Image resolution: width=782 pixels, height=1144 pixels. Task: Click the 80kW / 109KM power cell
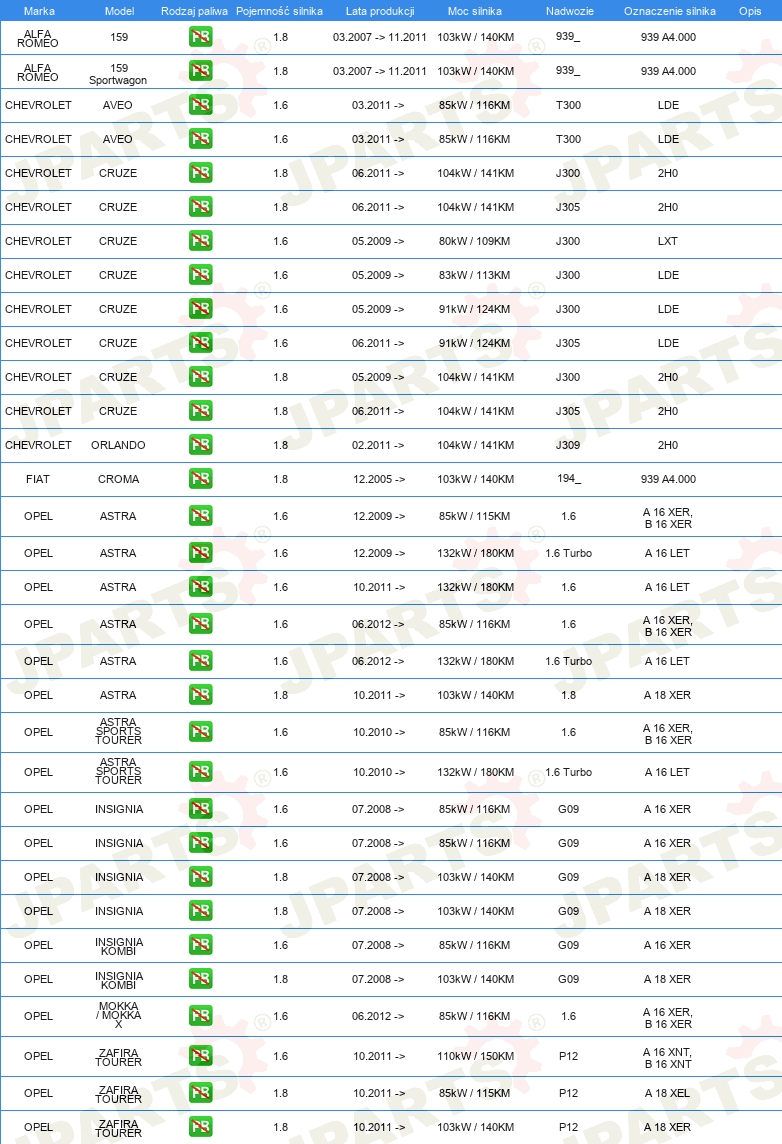coord(474,241)
